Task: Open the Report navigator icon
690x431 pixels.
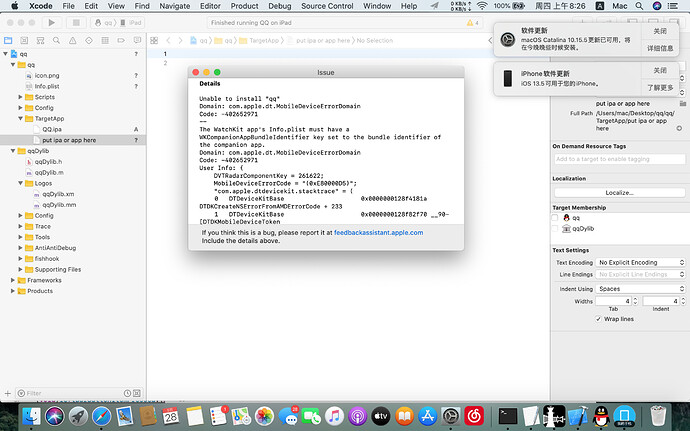Action: (x=137, y=41)
